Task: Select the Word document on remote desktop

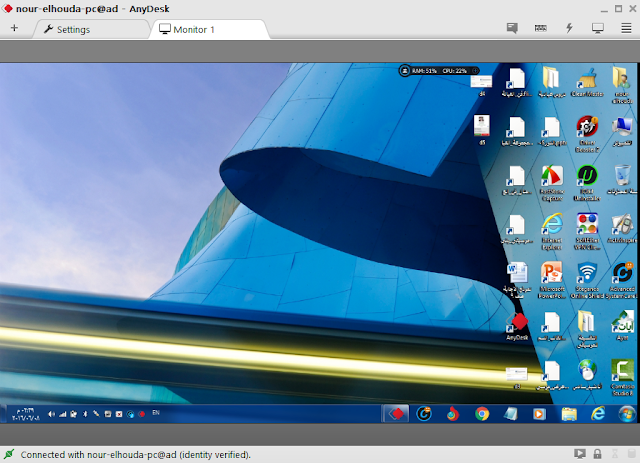Action: click(x=518, y=280)
